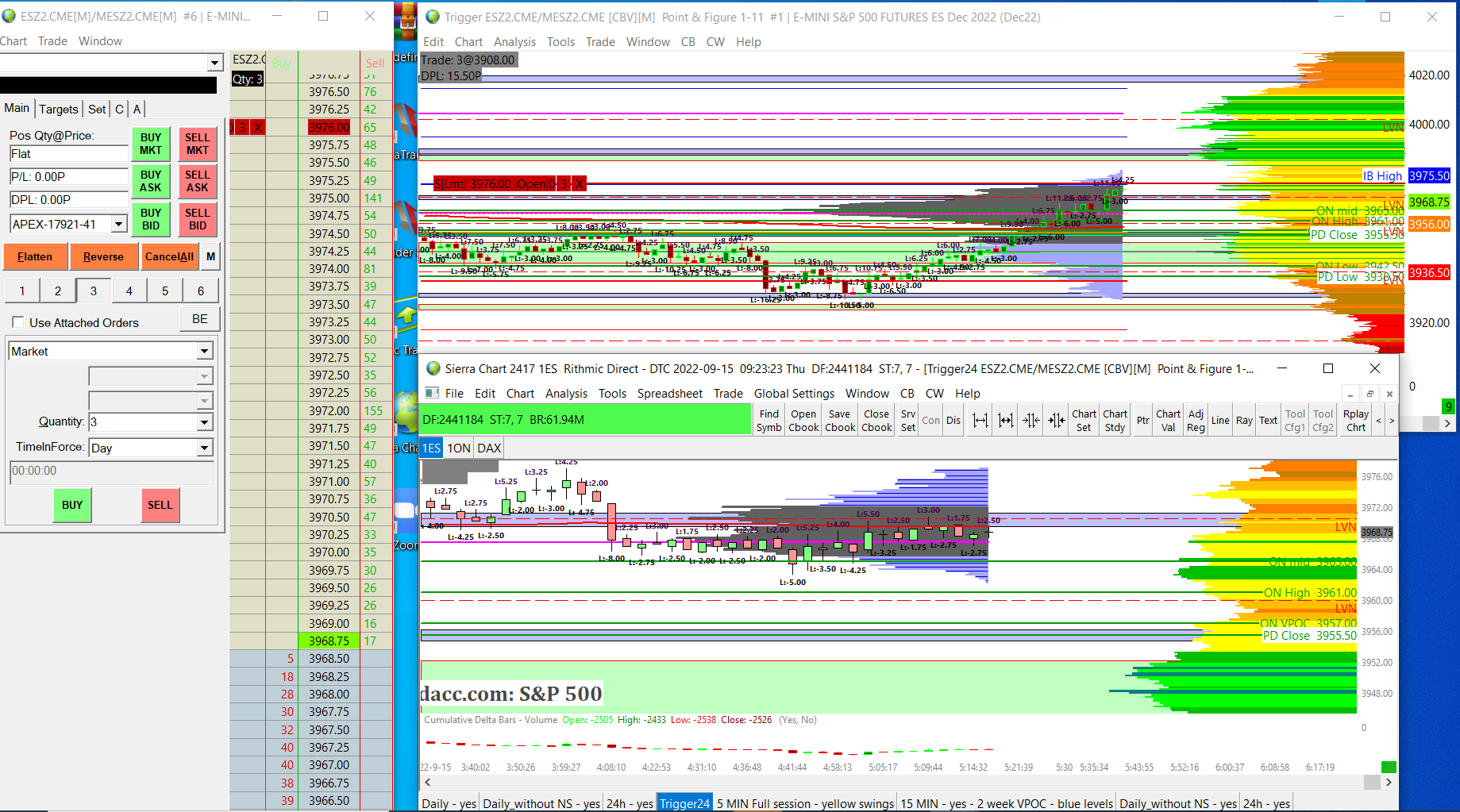Open Srv Set from the toolbar

pyautogui.click(x=908, y=421)
